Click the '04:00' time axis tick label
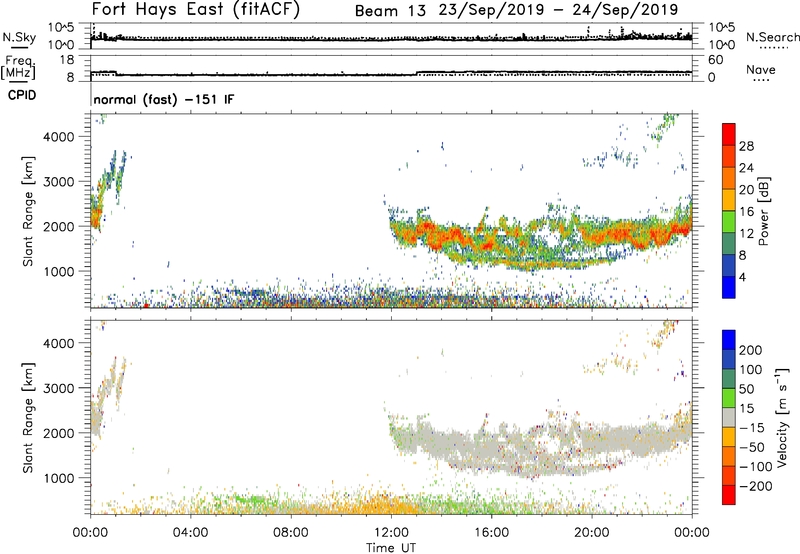The height and width of the screenshot is (554, 800). 190,533
